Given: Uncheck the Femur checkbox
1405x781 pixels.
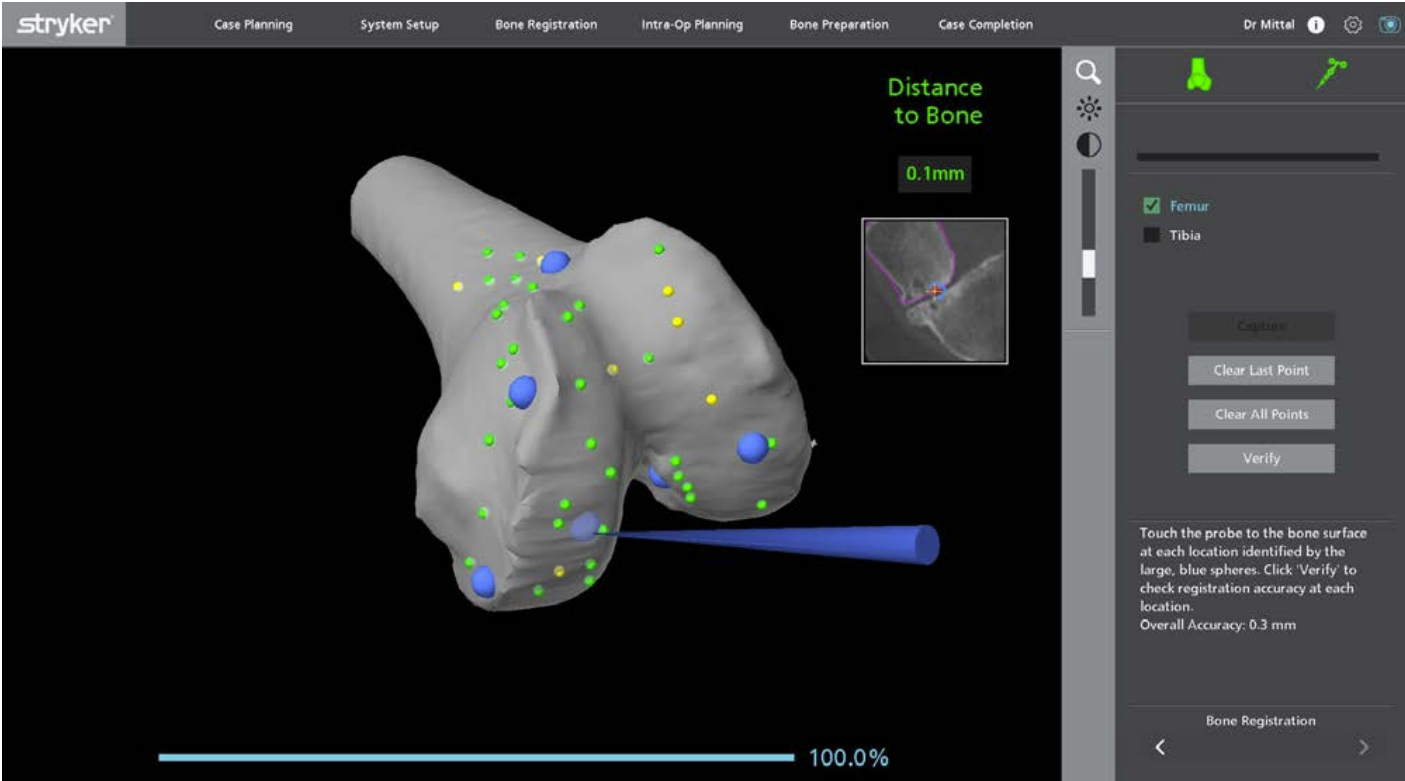Looking at the screenshot, I should click(x=1151, y=206).
